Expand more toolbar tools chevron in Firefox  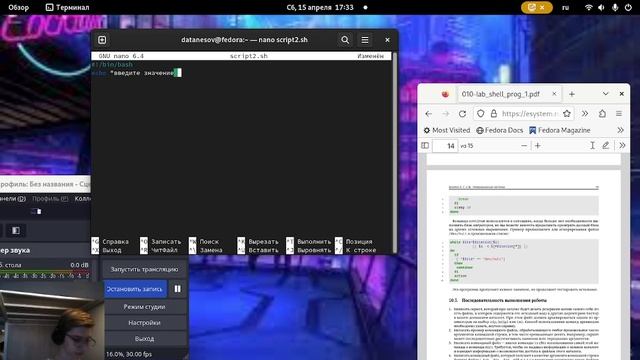pos(584,113)
